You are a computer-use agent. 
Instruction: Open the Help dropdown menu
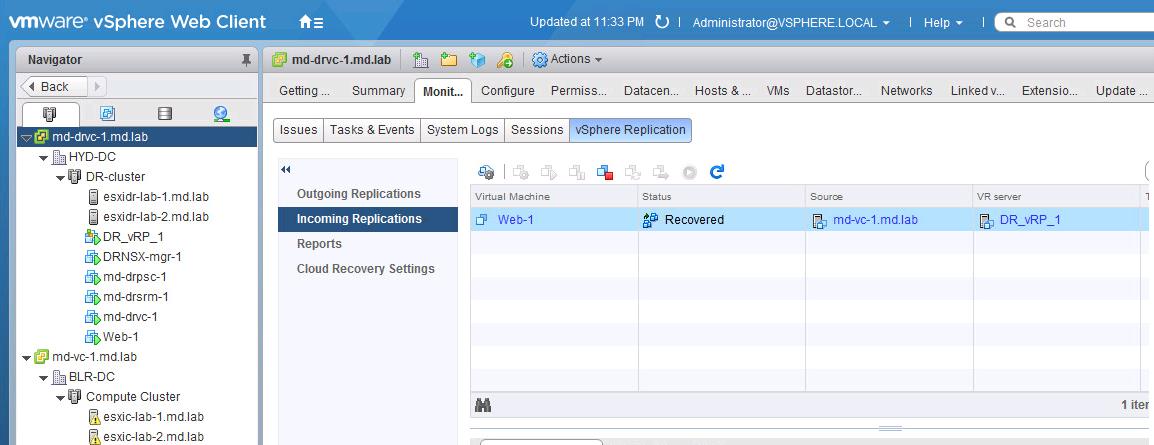coord(943,23)
